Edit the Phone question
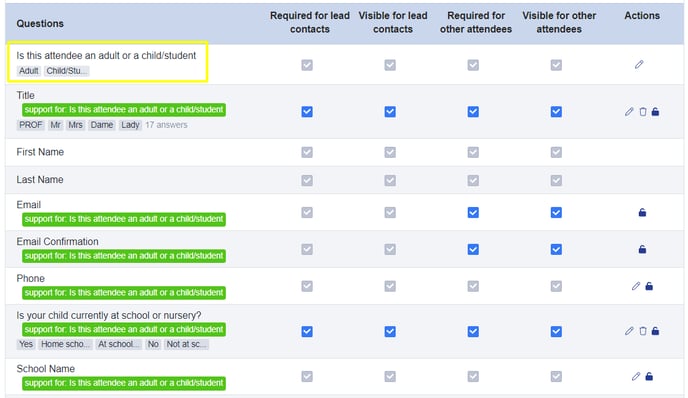Screen dimensions: 688x398 click(636, 287)
